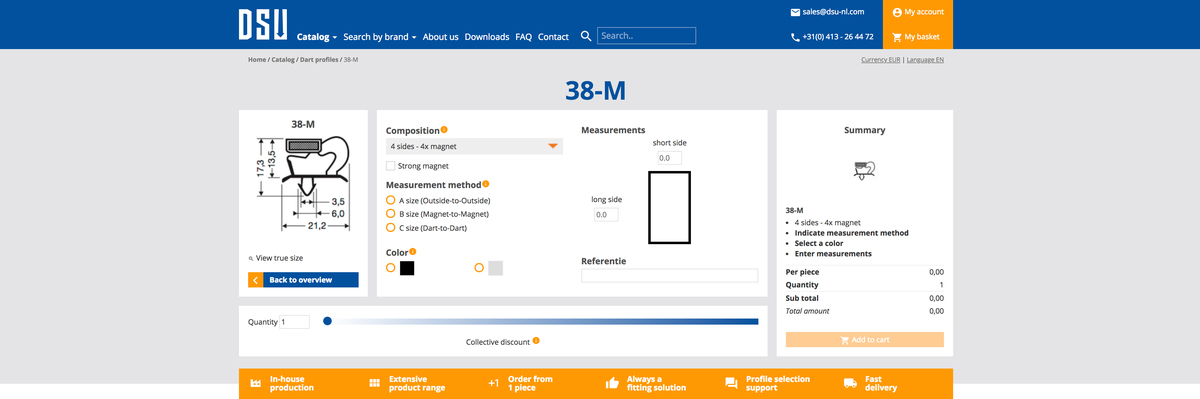The width and height of the screenshot is (1200, 399).
Task: Open the About us page
Action: [441, 36]
